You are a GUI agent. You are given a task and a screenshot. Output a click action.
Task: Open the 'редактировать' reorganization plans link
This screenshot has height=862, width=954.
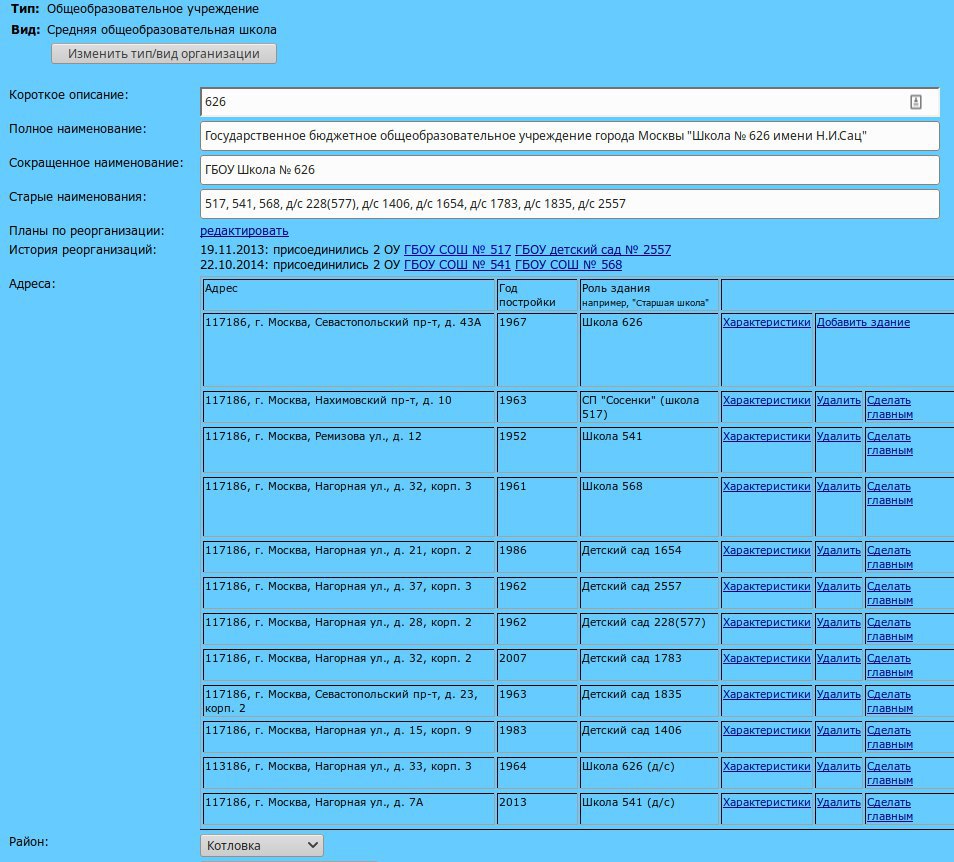click(x=244, y=231)
